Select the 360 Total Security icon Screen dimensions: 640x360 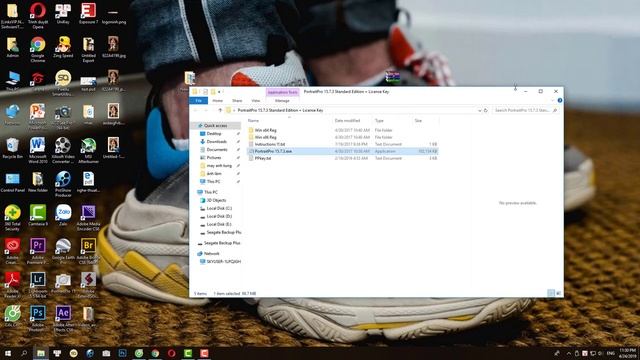click(12, 218)
